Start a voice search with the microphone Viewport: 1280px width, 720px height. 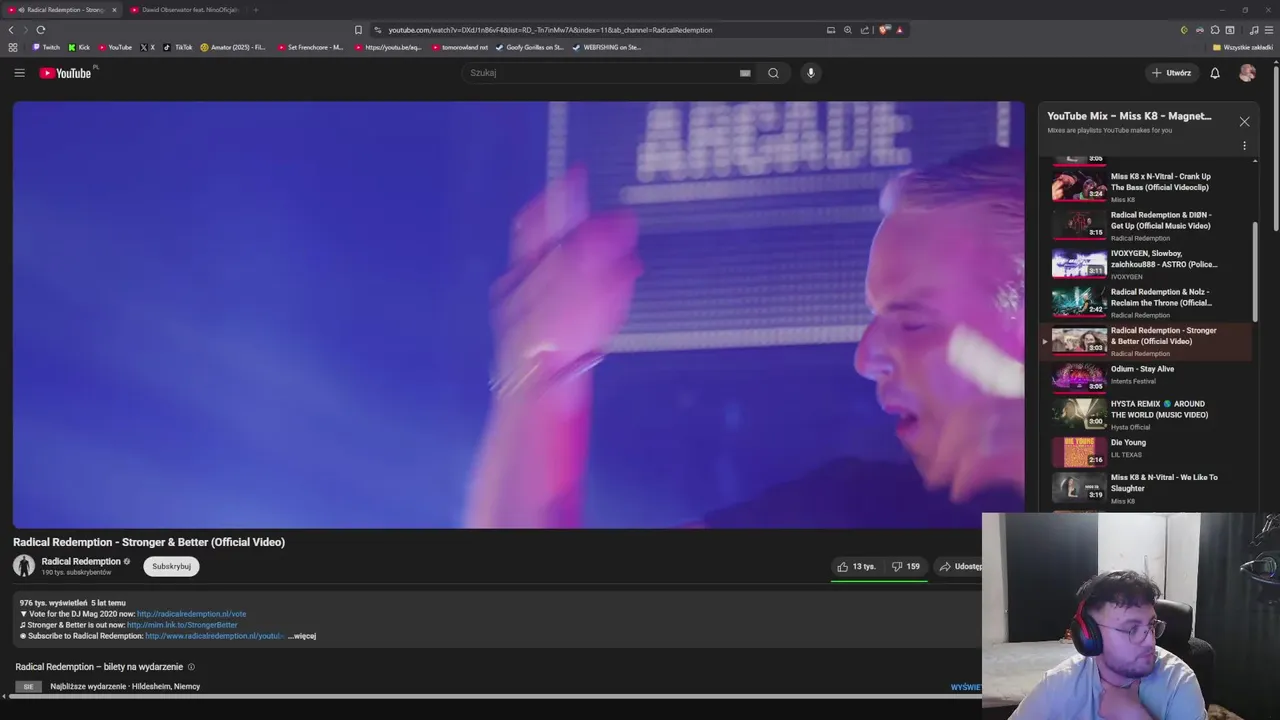811,73
